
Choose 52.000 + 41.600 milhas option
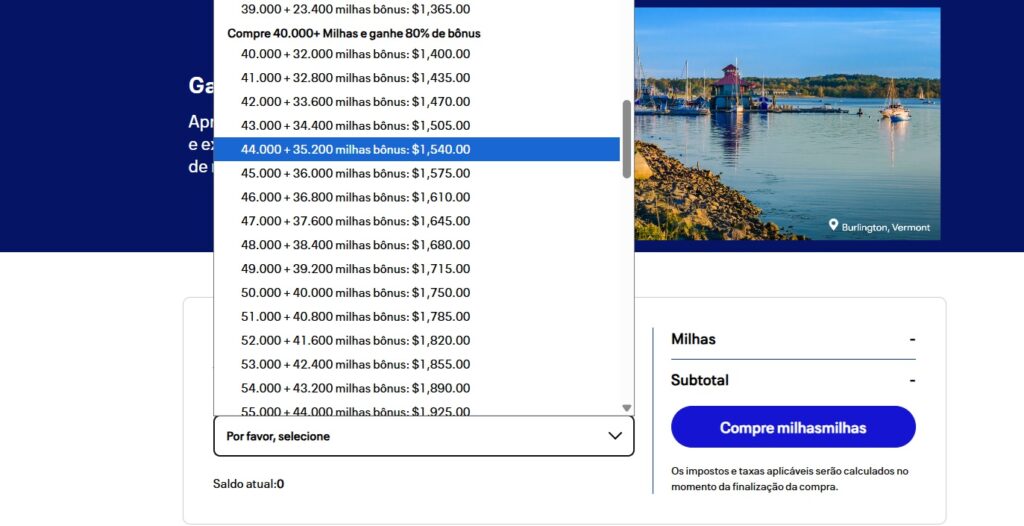pyautogui.click(x=355, y=341)
